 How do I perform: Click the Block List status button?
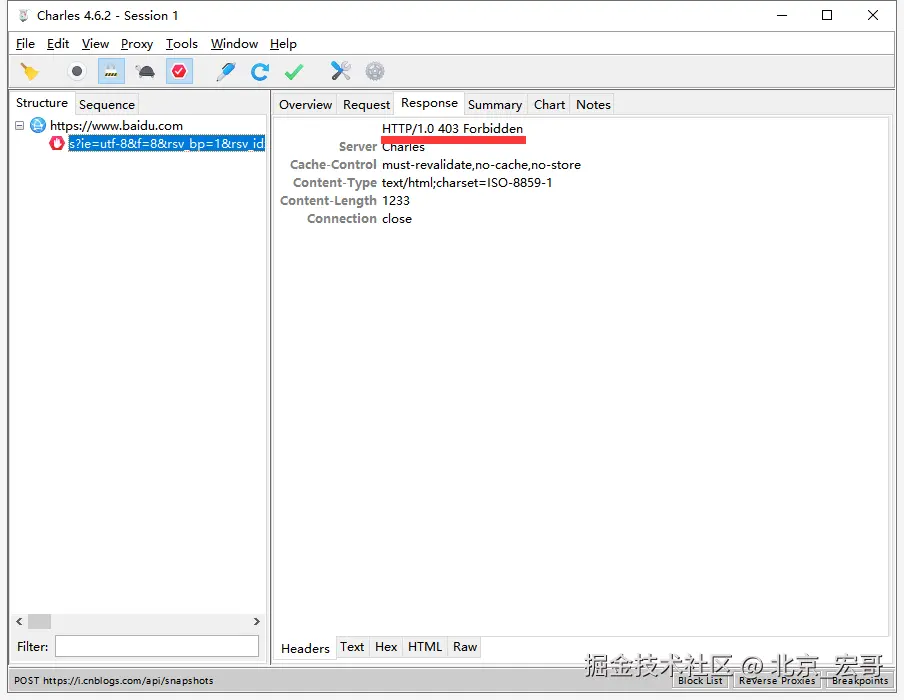700,680
